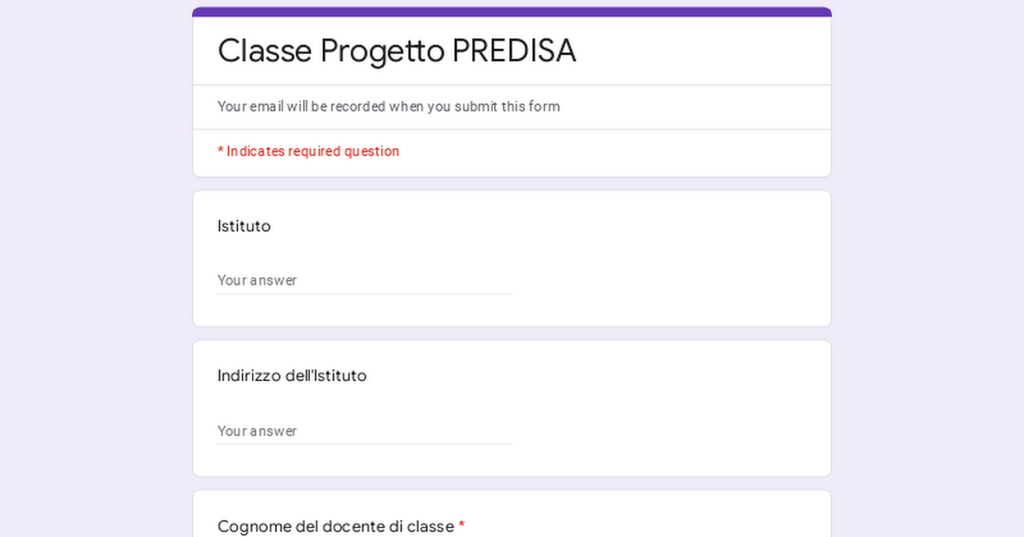Click the Istituto answer field
This screenshot has height=537, width=1024.
[x=364, y=280]
